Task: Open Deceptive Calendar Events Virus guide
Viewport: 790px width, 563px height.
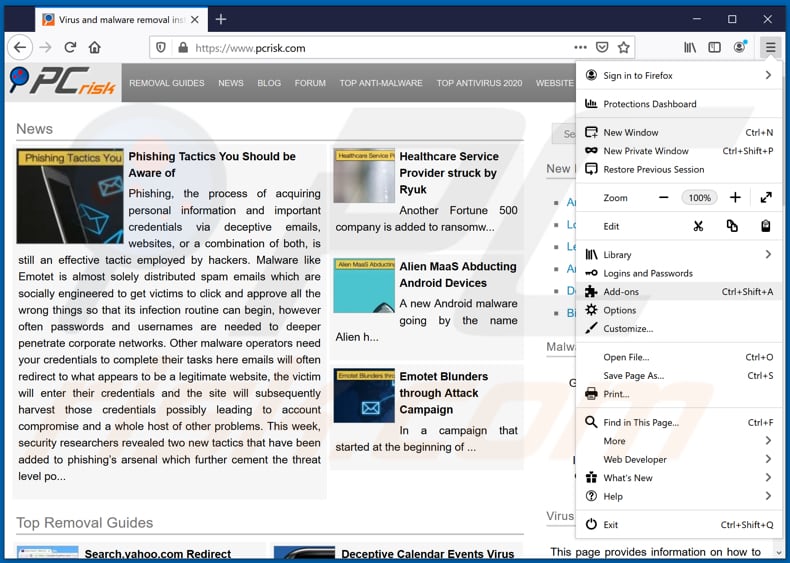Action: coord(428,554)
